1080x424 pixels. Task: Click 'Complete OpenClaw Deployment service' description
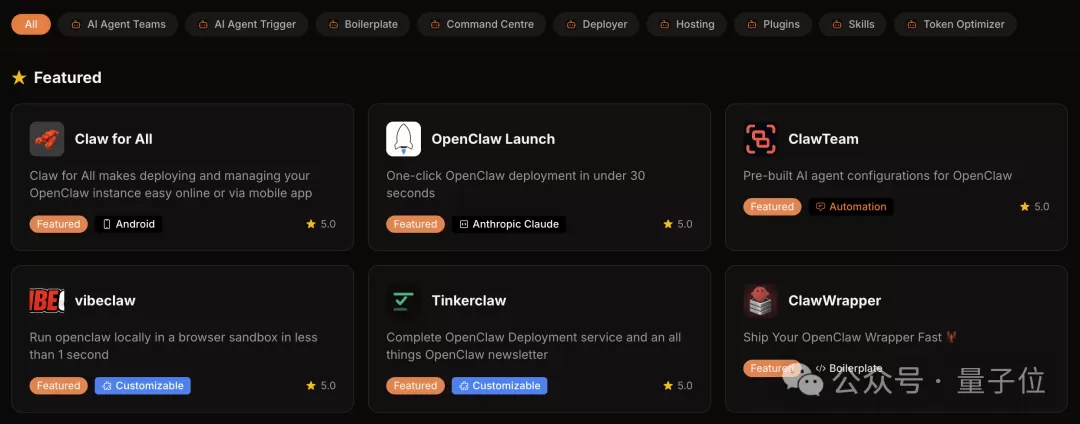[x=534, y=346]
